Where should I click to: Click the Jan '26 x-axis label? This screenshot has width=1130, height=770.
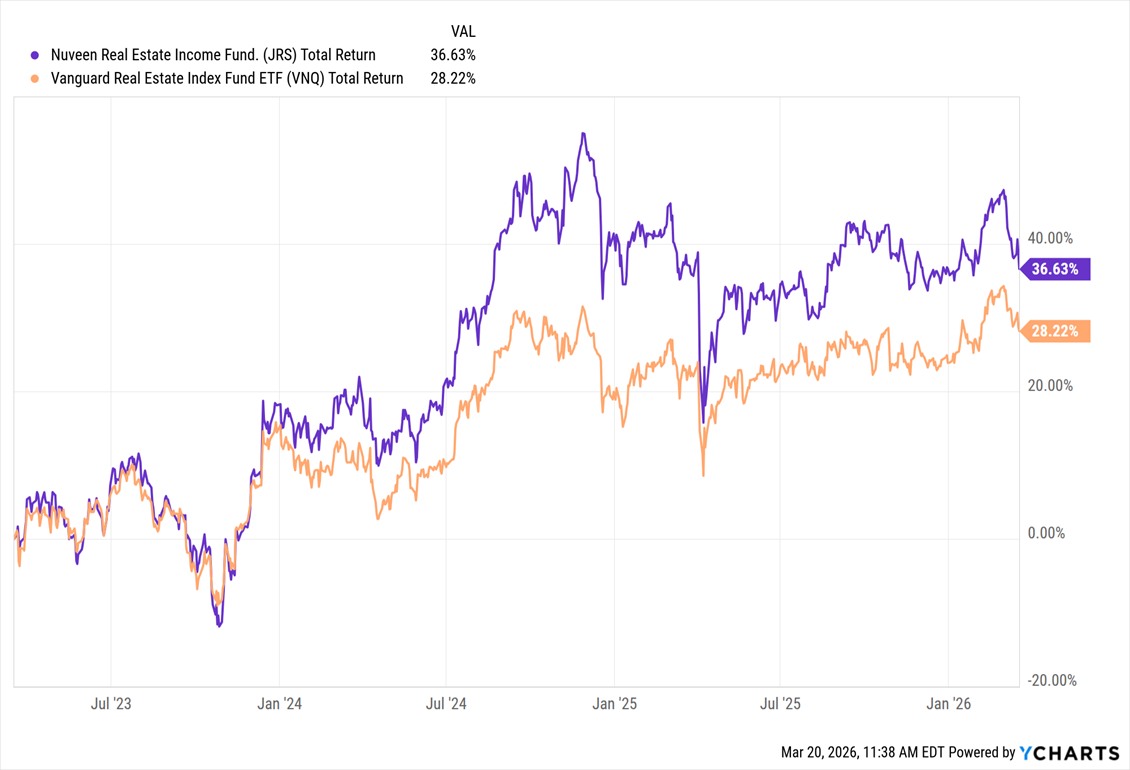point(950,703)
